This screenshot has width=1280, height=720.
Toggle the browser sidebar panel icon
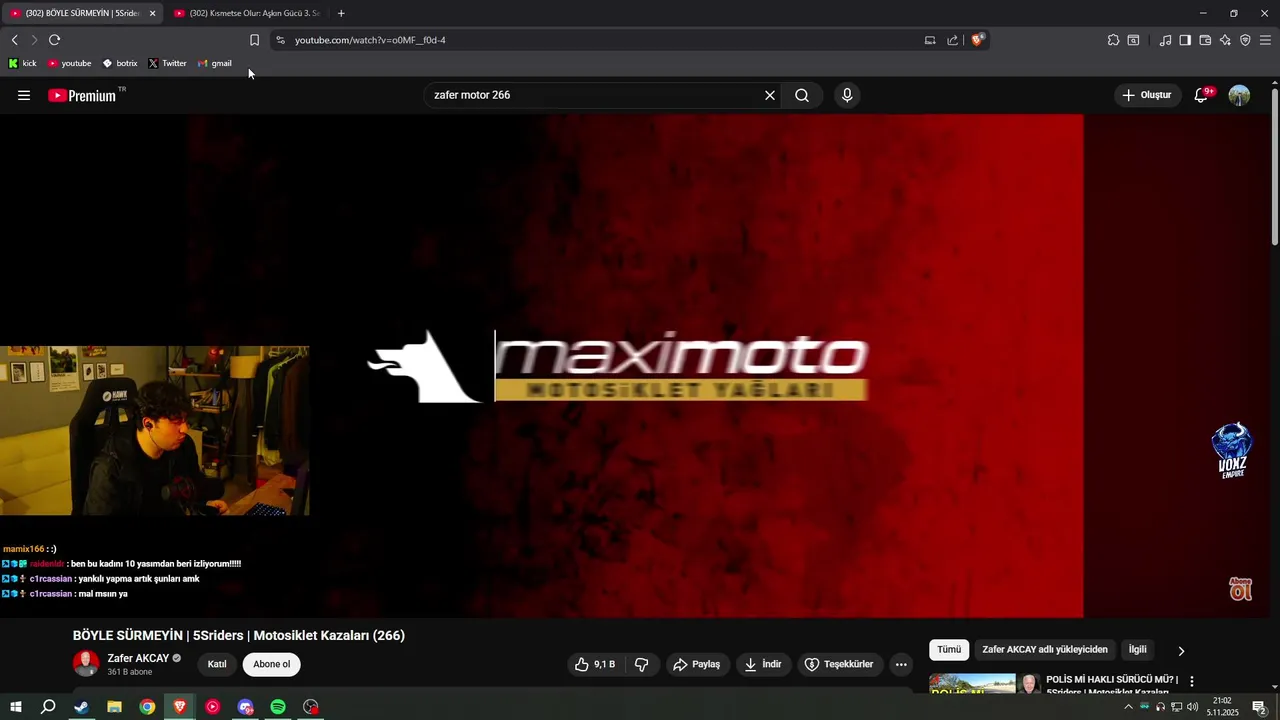click(1185, 40)
